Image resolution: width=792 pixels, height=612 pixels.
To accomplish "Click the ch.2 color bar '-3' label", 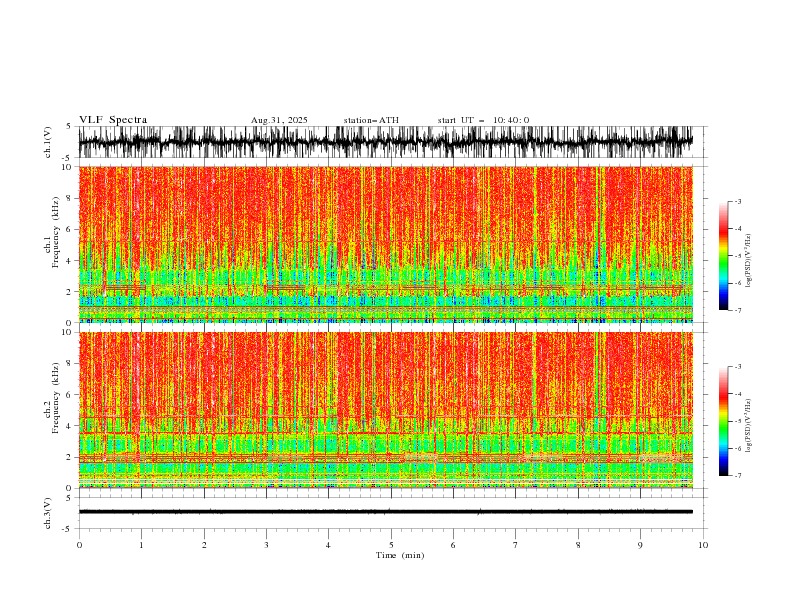I will [738, 367].
